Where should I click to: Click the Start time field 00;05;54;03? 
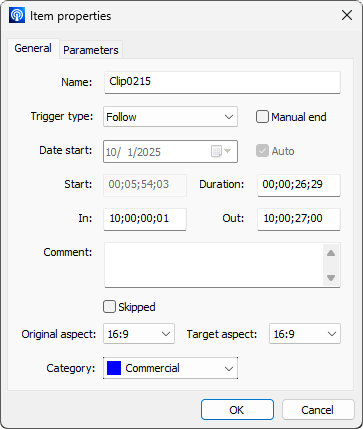pos(145,185)
